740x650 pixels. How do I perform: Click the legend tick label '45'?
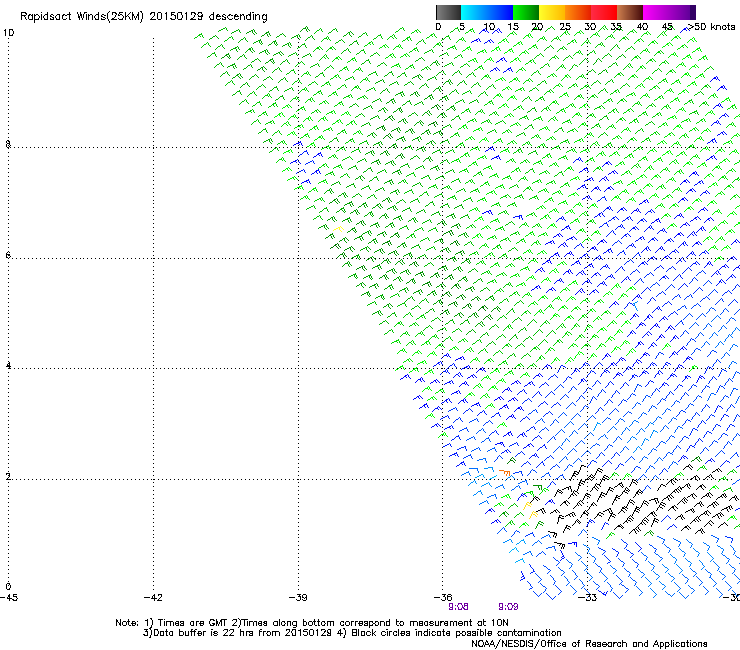click(667, 27)
